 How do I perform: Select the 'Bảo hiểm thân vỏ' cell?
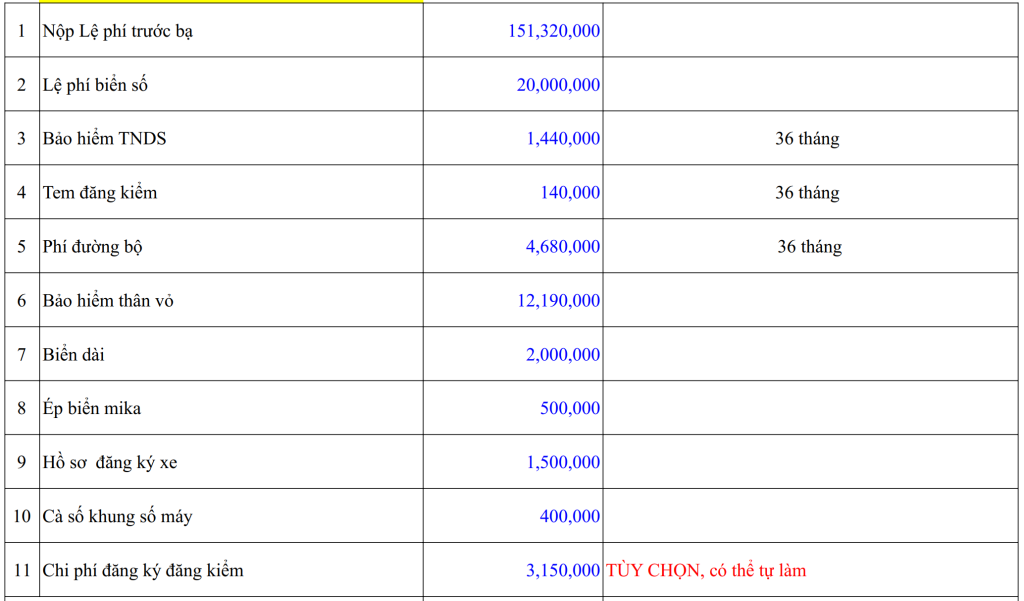[108, 301]
